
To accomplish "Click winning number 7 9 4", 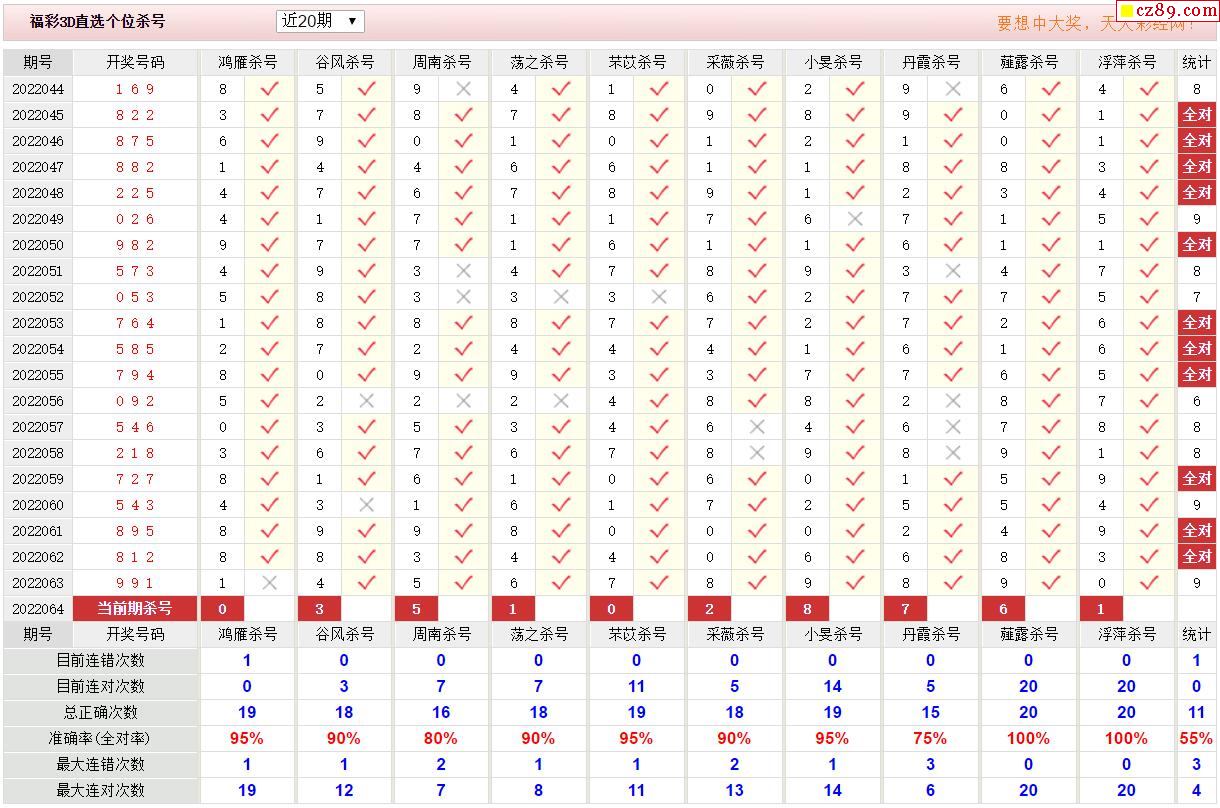I will pos(135,375).
